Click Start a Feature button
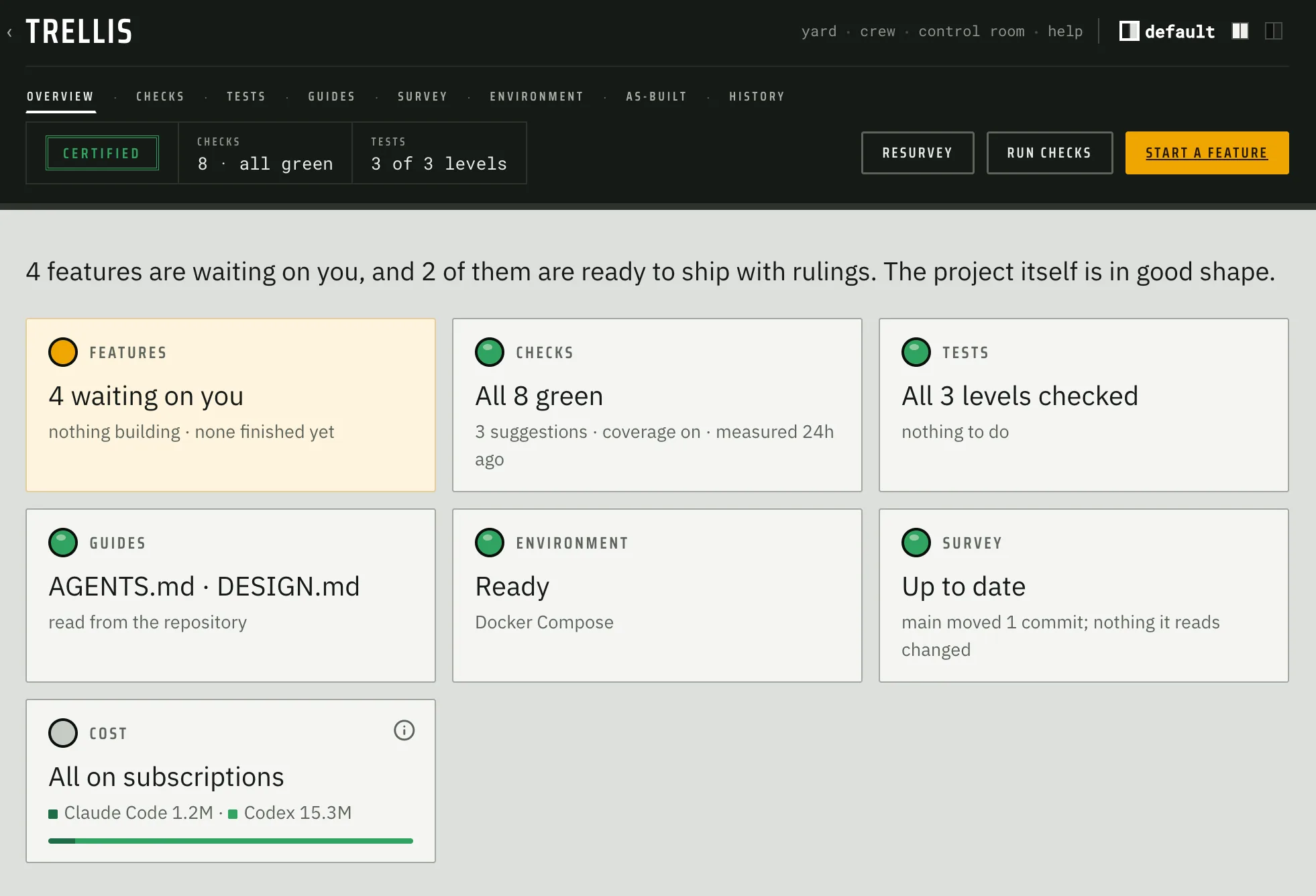This screenshot has height=896, width=1316. (x=1207, y=153)
